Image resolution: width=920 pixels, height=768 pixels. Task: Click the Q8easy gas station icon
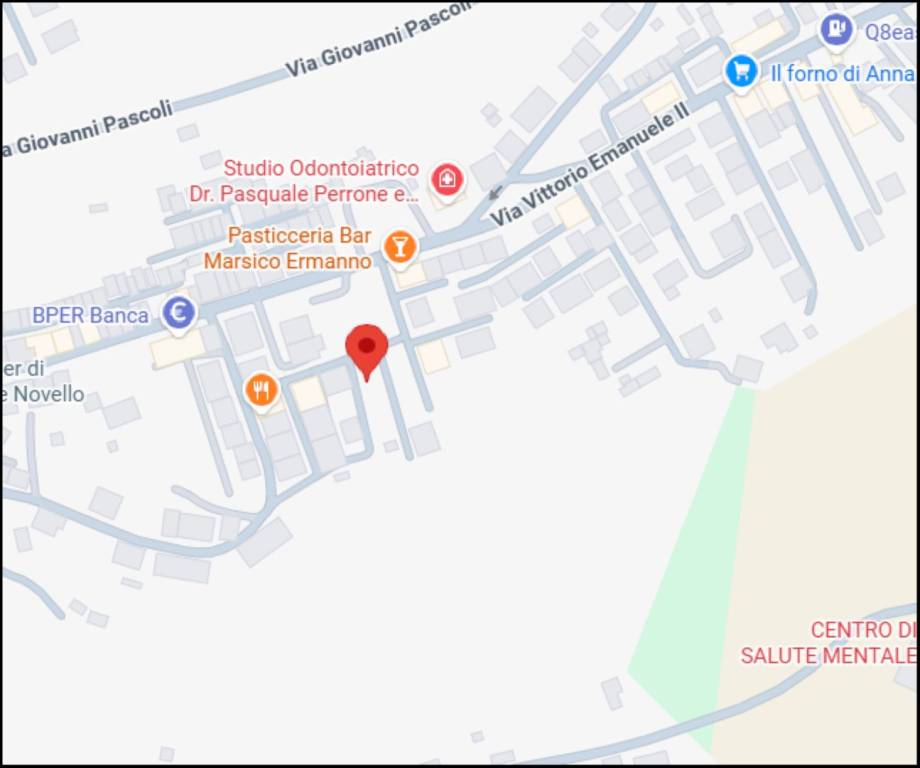836,28
